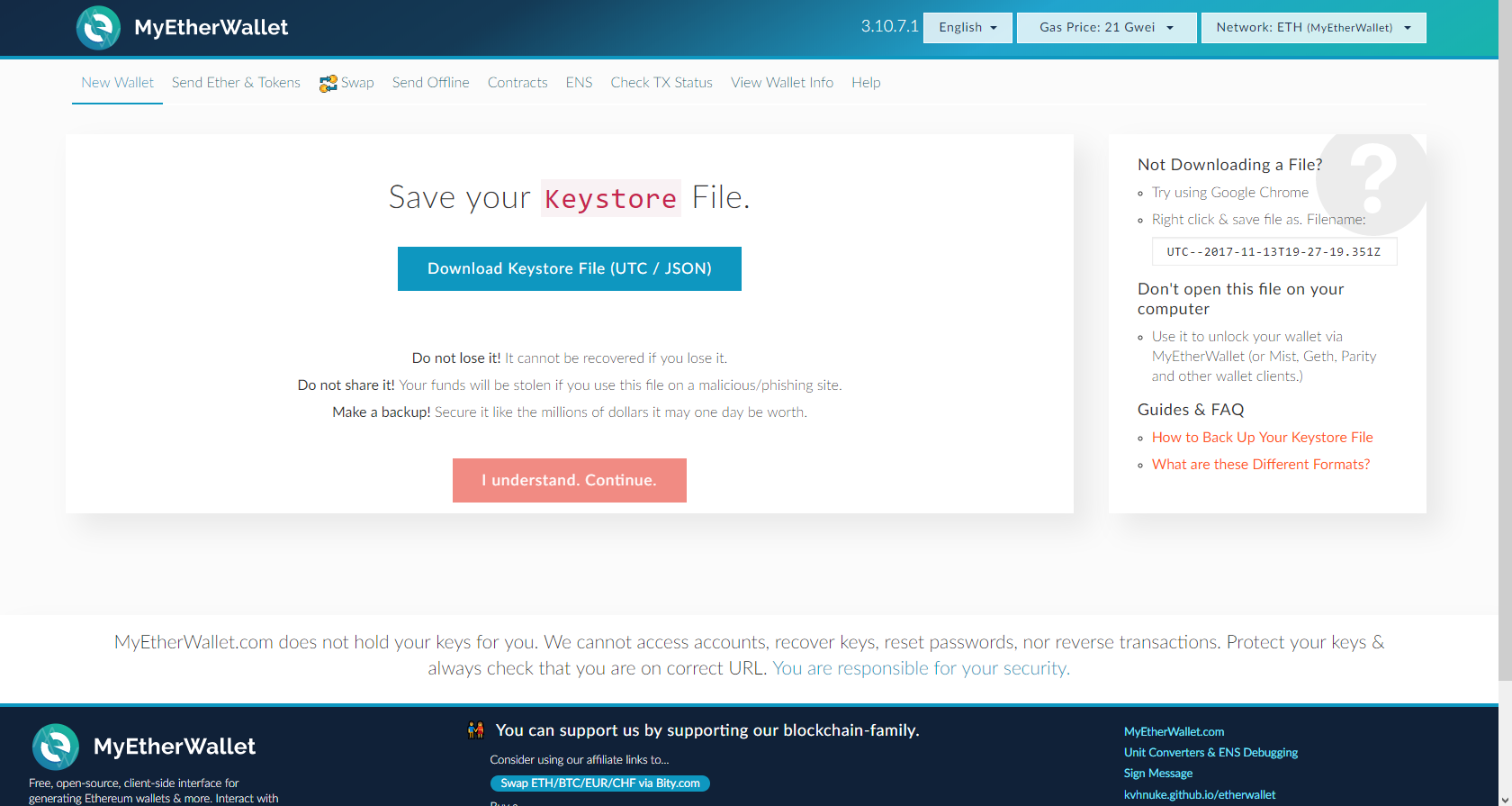Open the Check TX Status tab
Image resolution: width=1512 pixels, height=806 pixels.
click(x=661, y=83)
